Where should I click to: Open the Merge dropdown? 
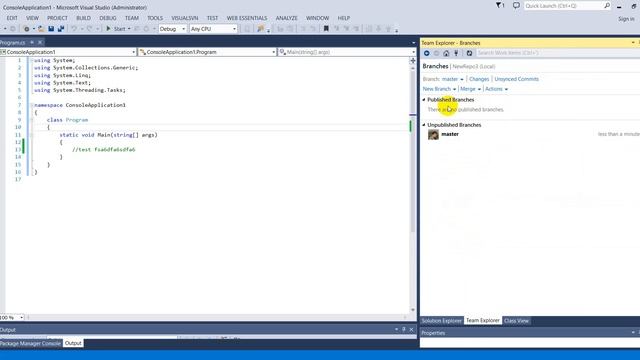coord(470,89)
